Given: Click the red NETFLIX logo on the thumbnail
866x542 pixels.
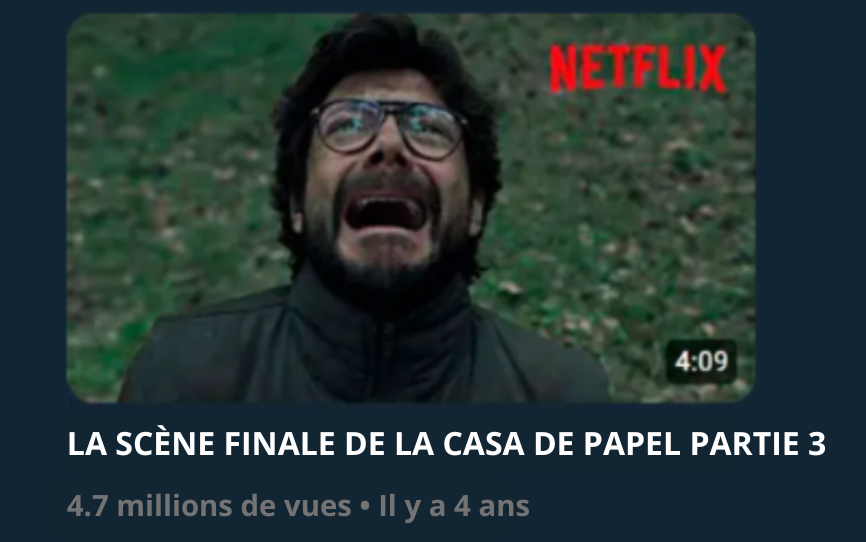Looking at the screenshot, I should 638,69.
